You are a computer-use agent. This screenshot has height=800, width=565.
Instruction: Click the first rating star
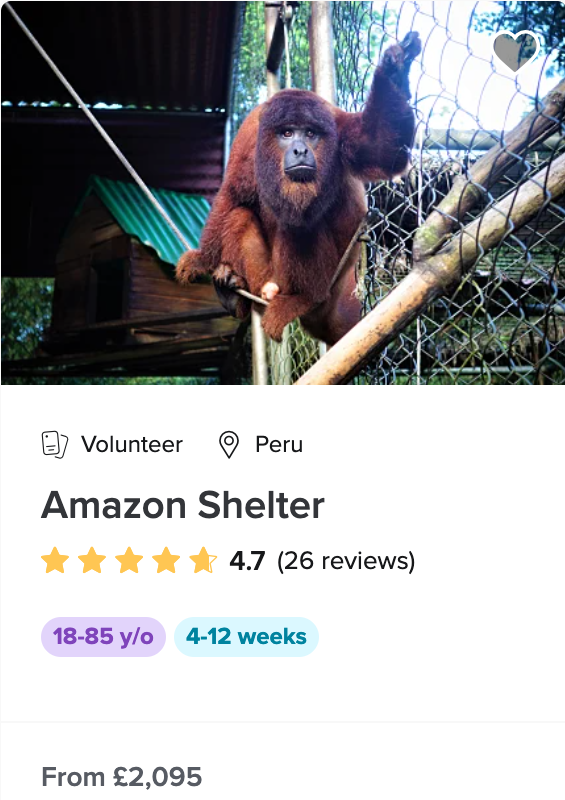pos(55,560)
